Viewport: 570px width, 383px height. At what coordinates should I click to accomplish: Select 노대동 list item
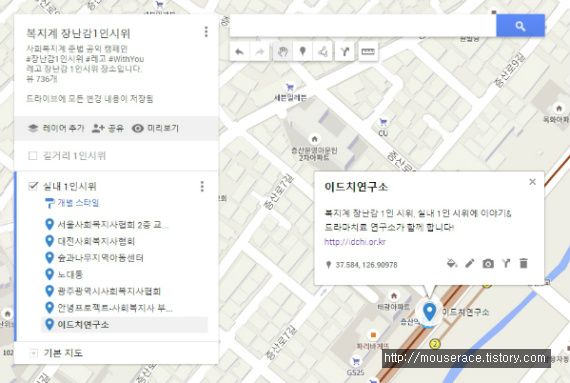(70, 274)
